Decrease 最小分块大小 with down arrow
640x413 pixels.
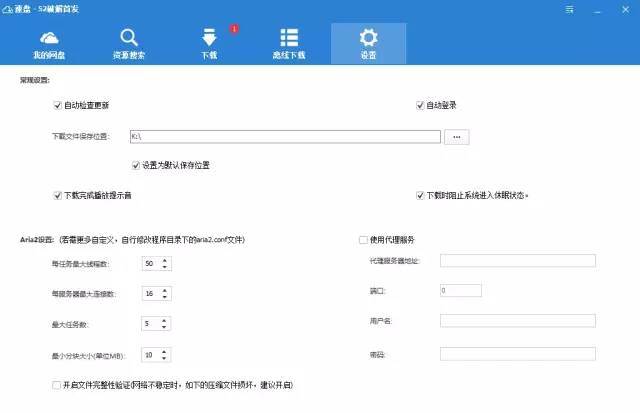[x=165, y=358]
